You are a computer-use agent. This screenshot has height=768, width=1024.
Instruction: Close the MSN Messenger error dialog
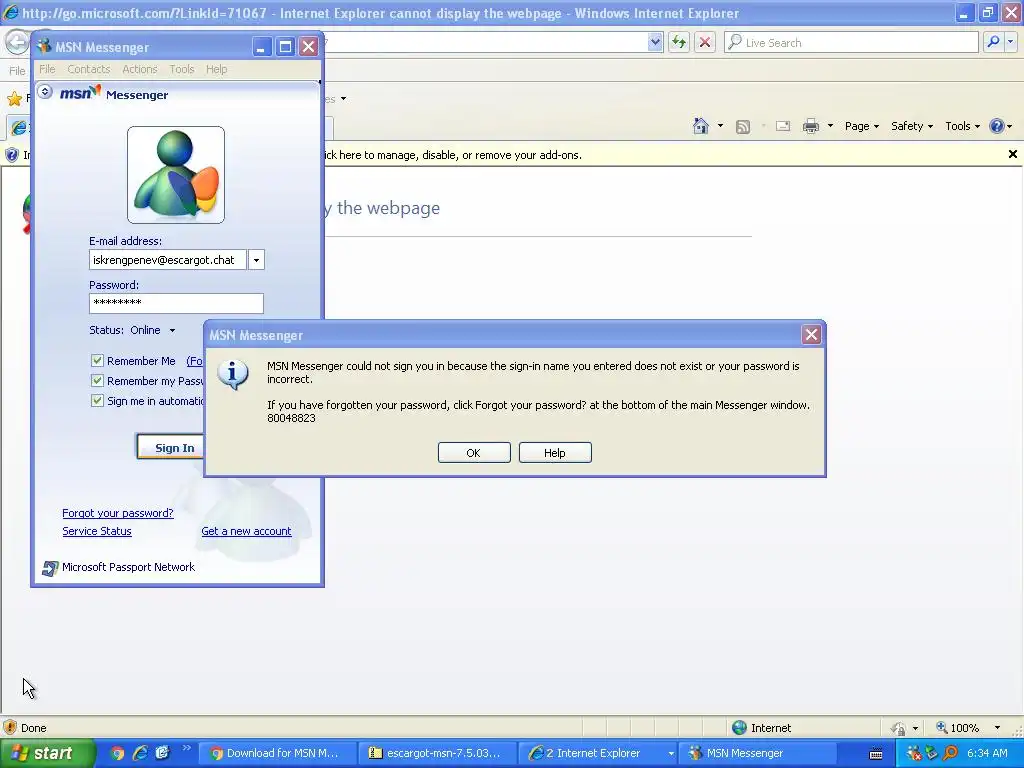click(811, 335)
